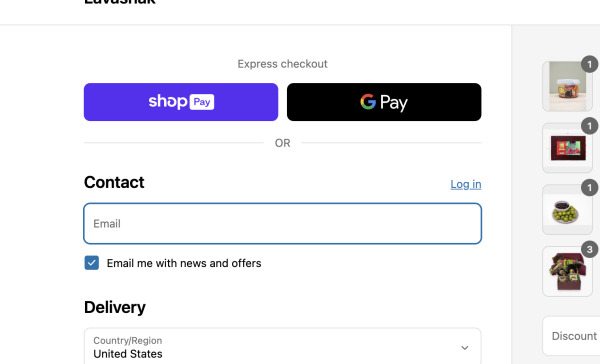Pay with the purple Shop Pay button
This screenshot has width=600, height=364.
tap(181, 102)
